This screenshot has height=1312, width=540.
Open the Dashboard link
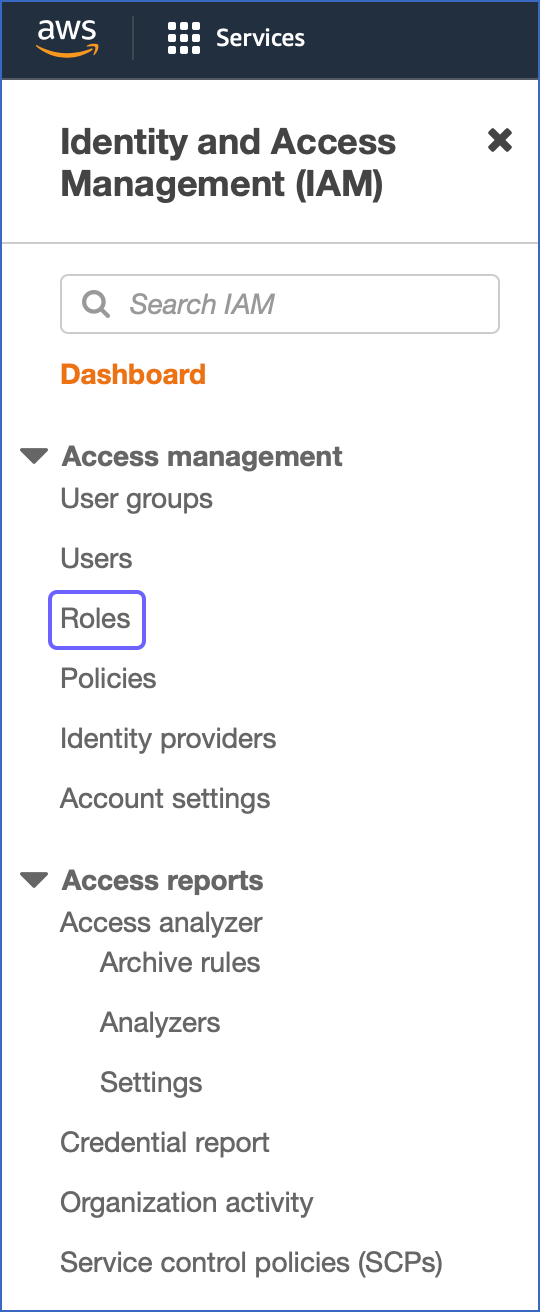point(133,374)
